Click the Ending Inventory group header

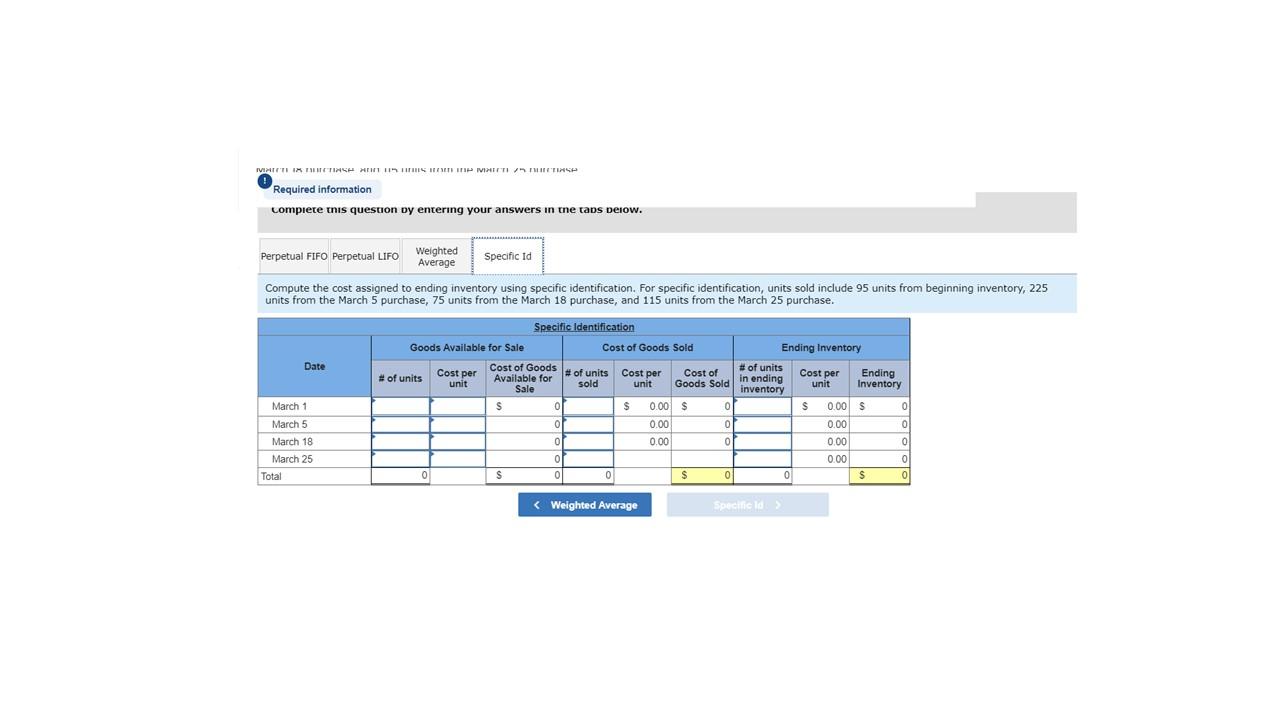pyautogui.click(x=821, y=348)
